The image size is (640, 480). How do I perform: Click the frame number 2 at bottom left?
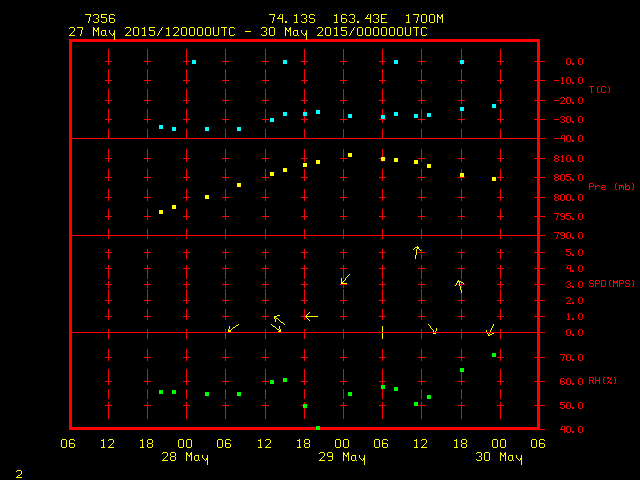(18, 471)
